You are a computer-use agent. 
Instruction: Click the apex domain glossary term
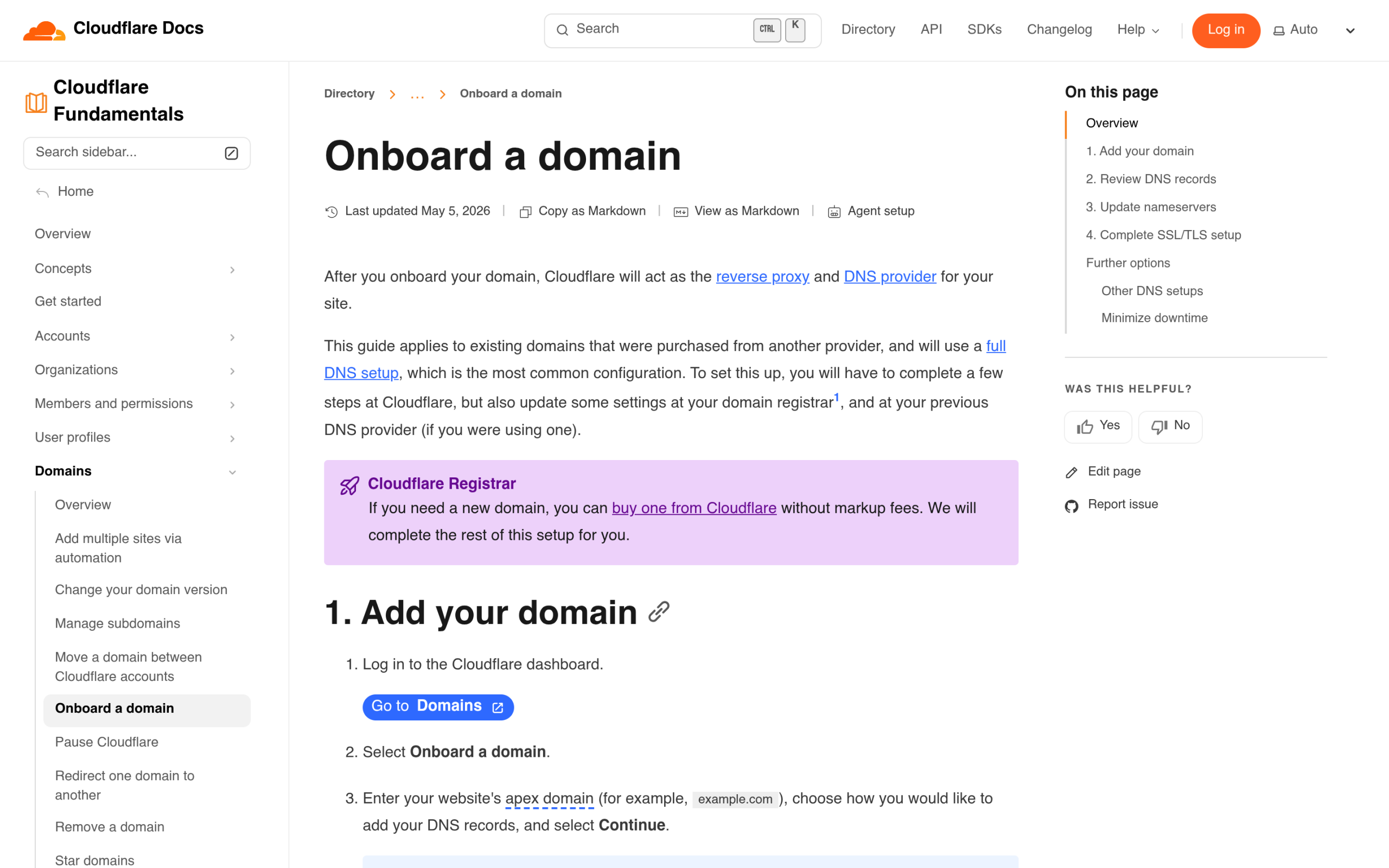point(549,799)
